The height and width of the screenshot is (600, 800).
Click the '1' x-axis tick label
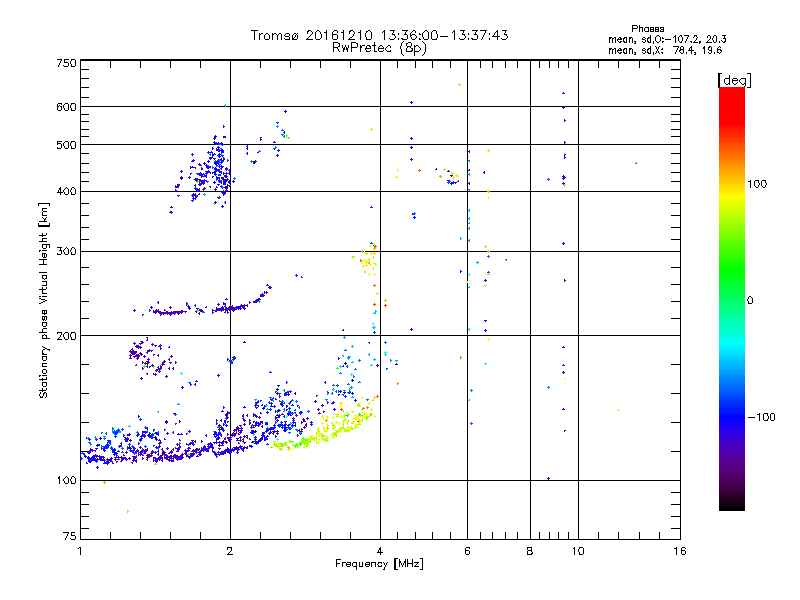click(80, 551)
